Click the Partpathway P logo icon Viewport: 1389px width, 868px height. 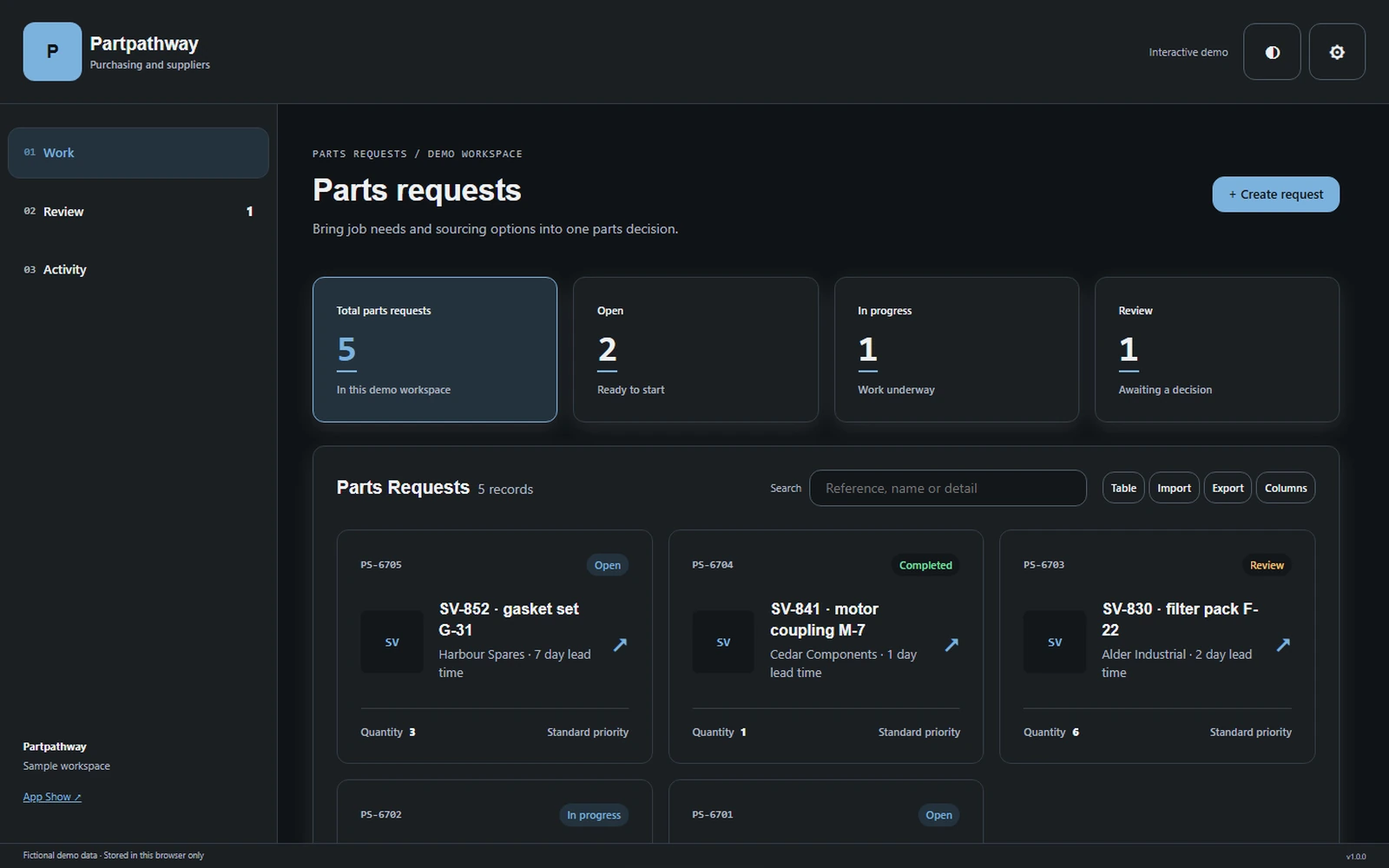[x=52, y=51]
